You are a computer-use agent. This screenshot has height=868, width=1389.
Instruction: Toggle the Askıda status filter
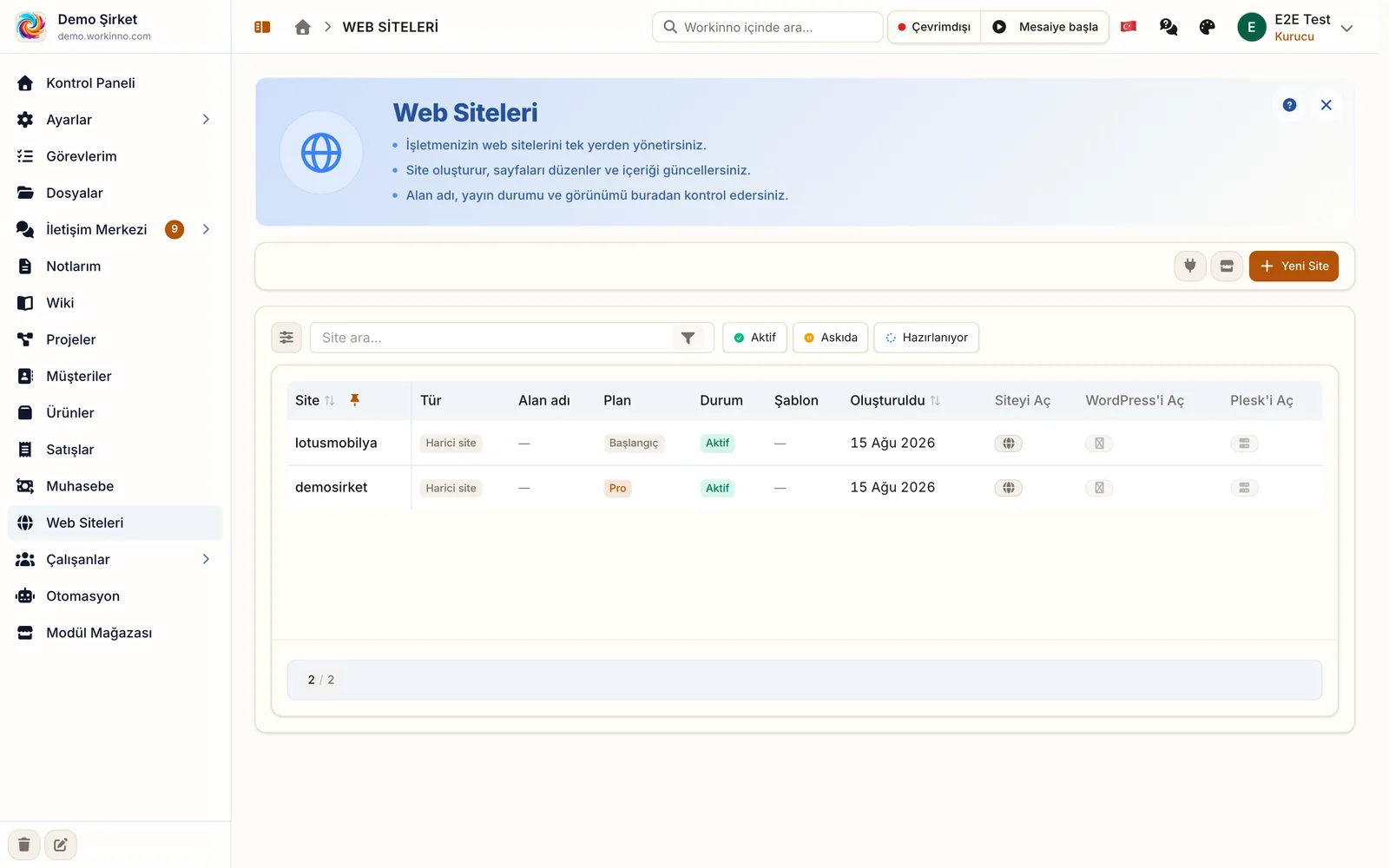coord(830,338)
